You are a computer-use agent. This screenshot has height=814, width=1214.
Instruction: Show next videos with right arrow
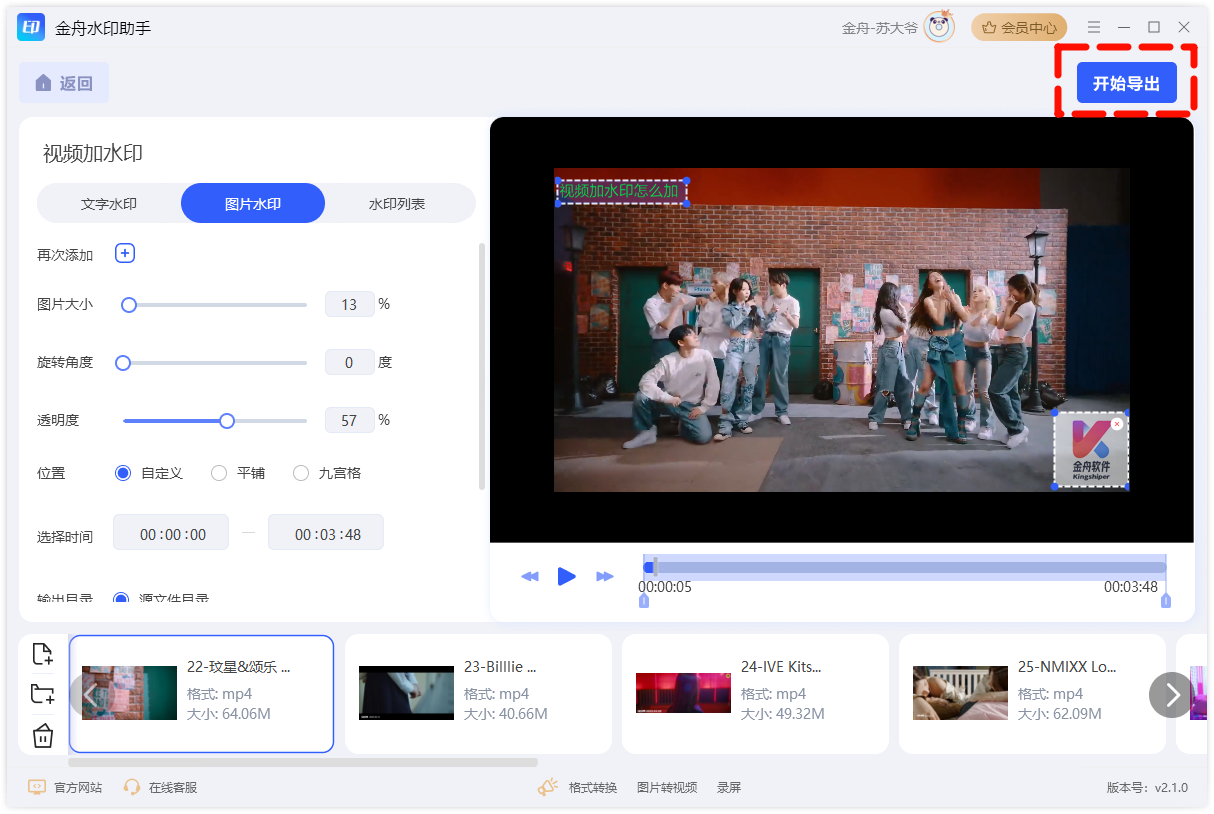click(1171, 694)
